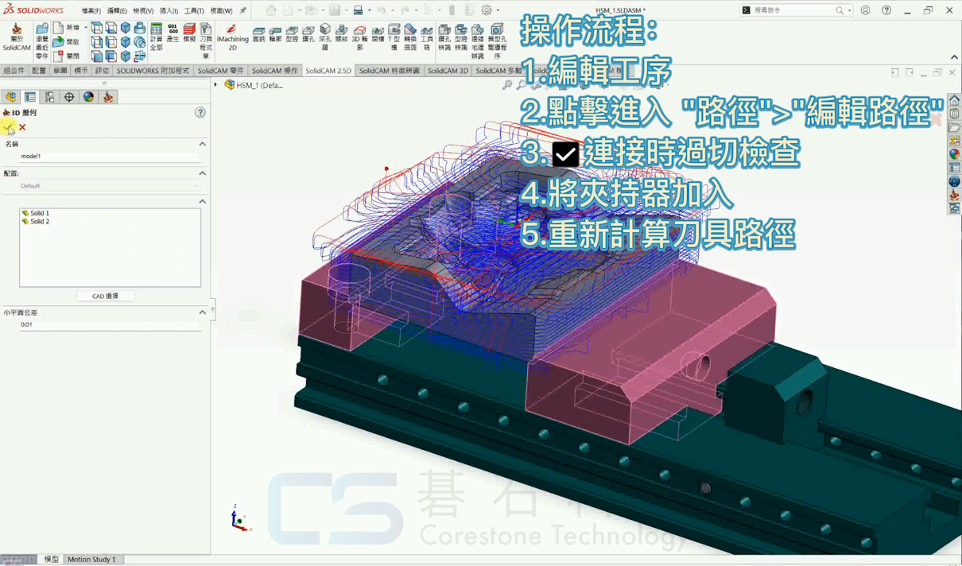Open the DisplayManager color ball tab
Viewport: 962px width, 566px height.
pos(88,97)
